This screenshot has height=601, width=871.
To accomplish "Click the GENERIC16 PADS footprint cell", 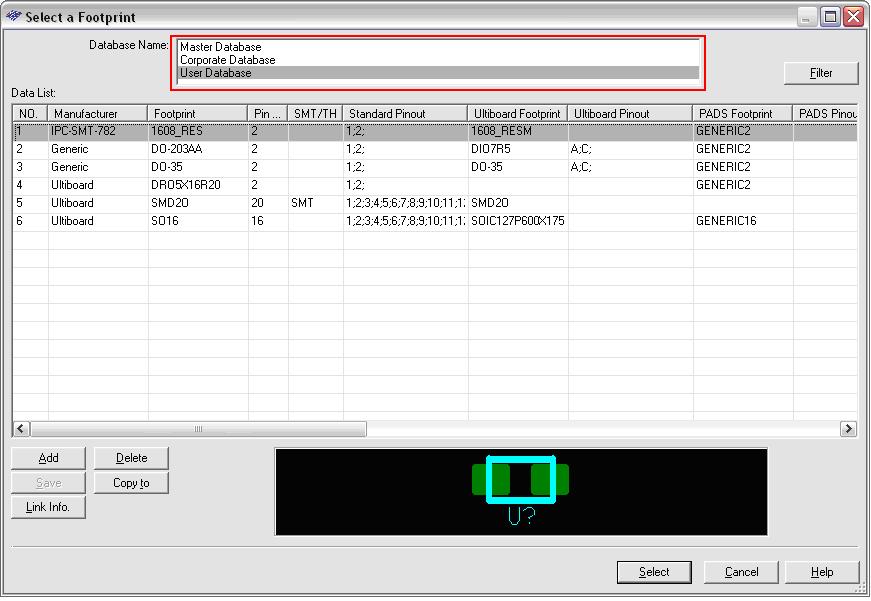I will tap(743, 221).
